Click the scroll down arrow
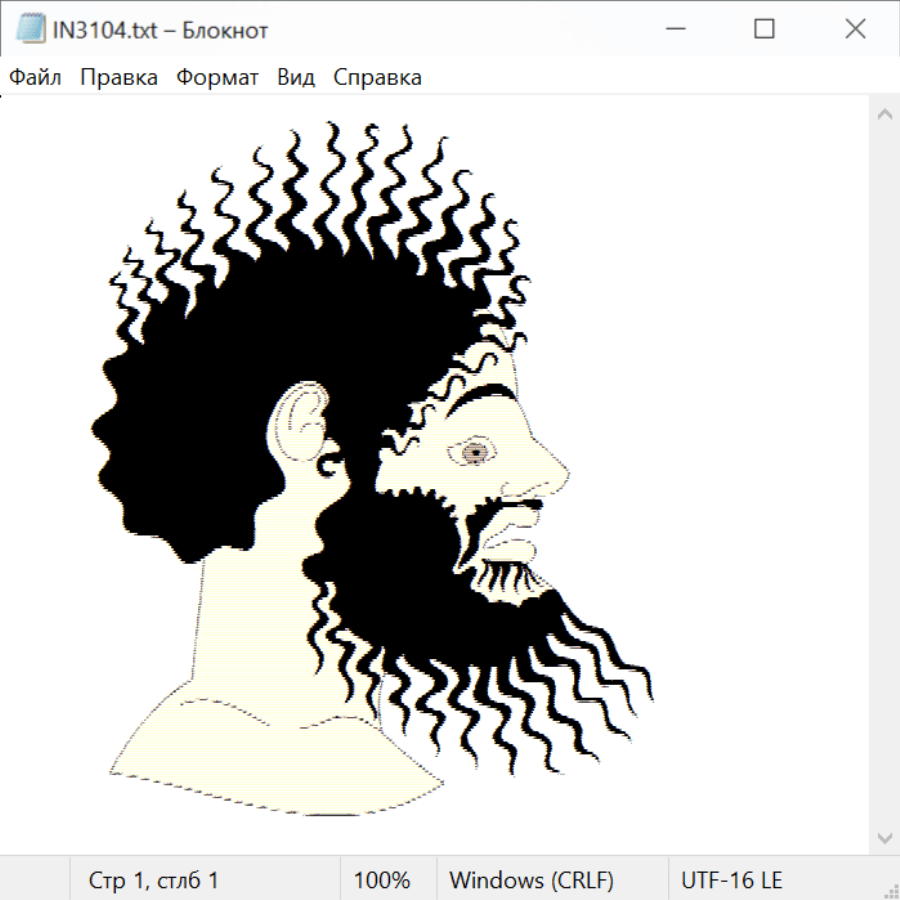 pyautogui.click(x=884, y=836)
